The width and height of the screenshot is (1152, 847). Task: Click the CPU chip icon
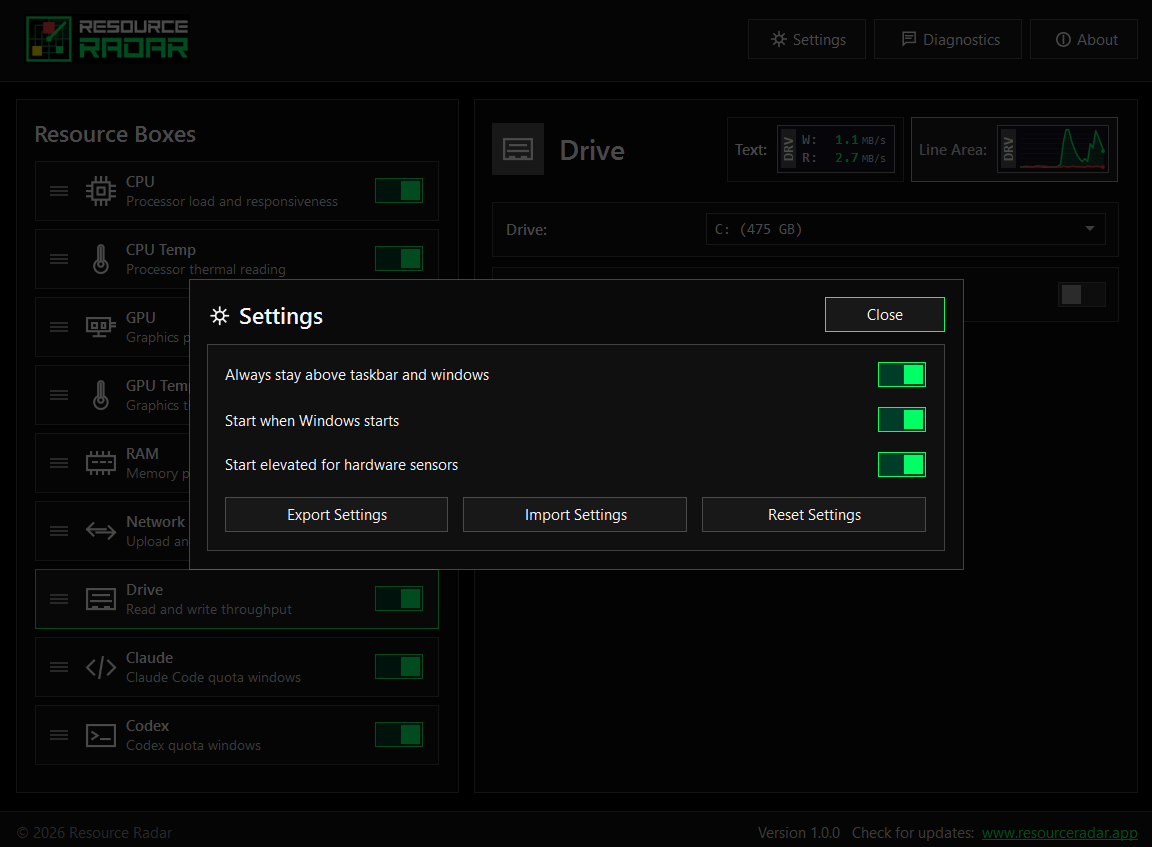point(101,191)
